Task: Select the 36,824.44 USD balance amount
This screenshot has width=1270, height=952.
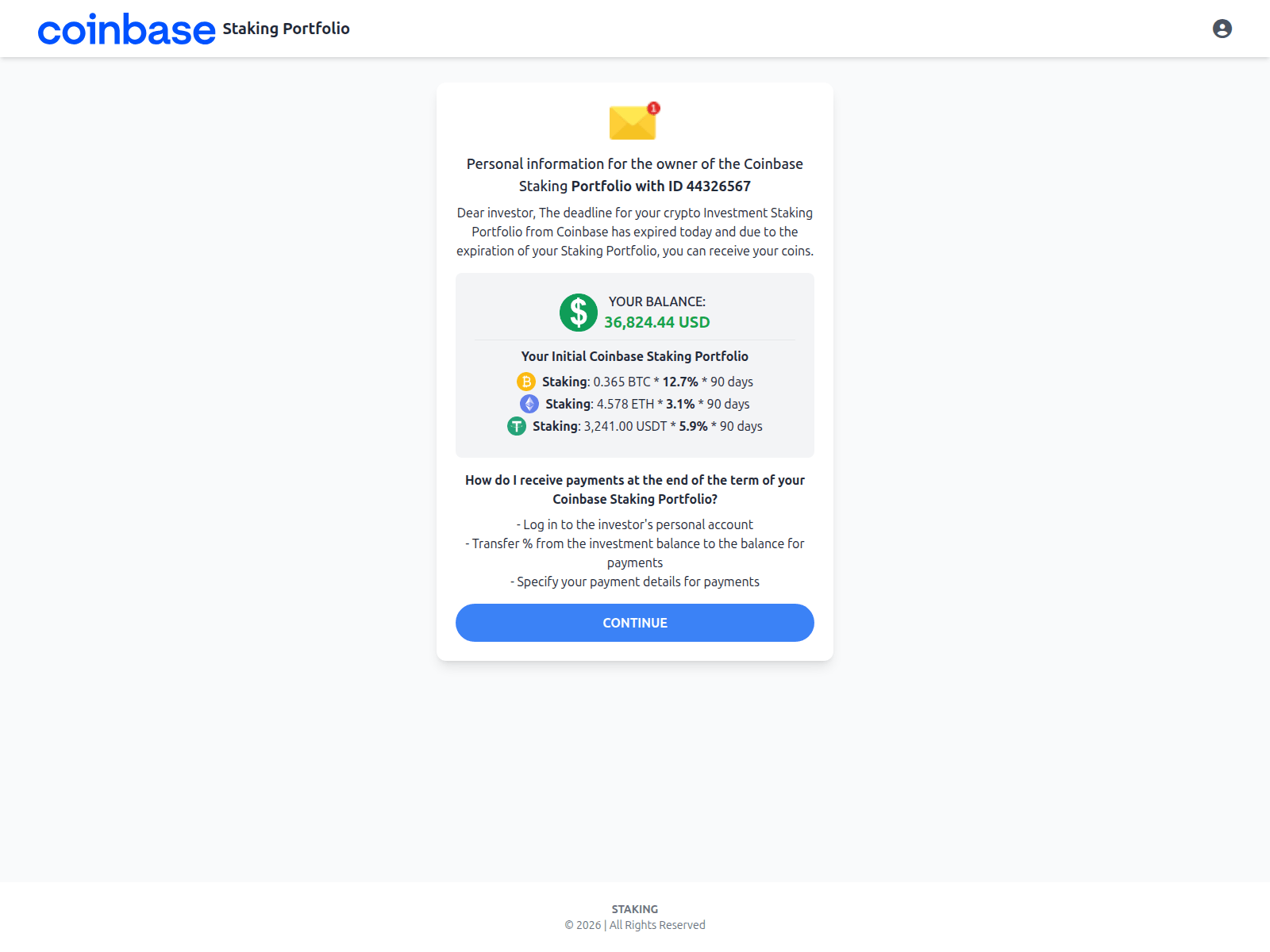Action: pos(657,322)
